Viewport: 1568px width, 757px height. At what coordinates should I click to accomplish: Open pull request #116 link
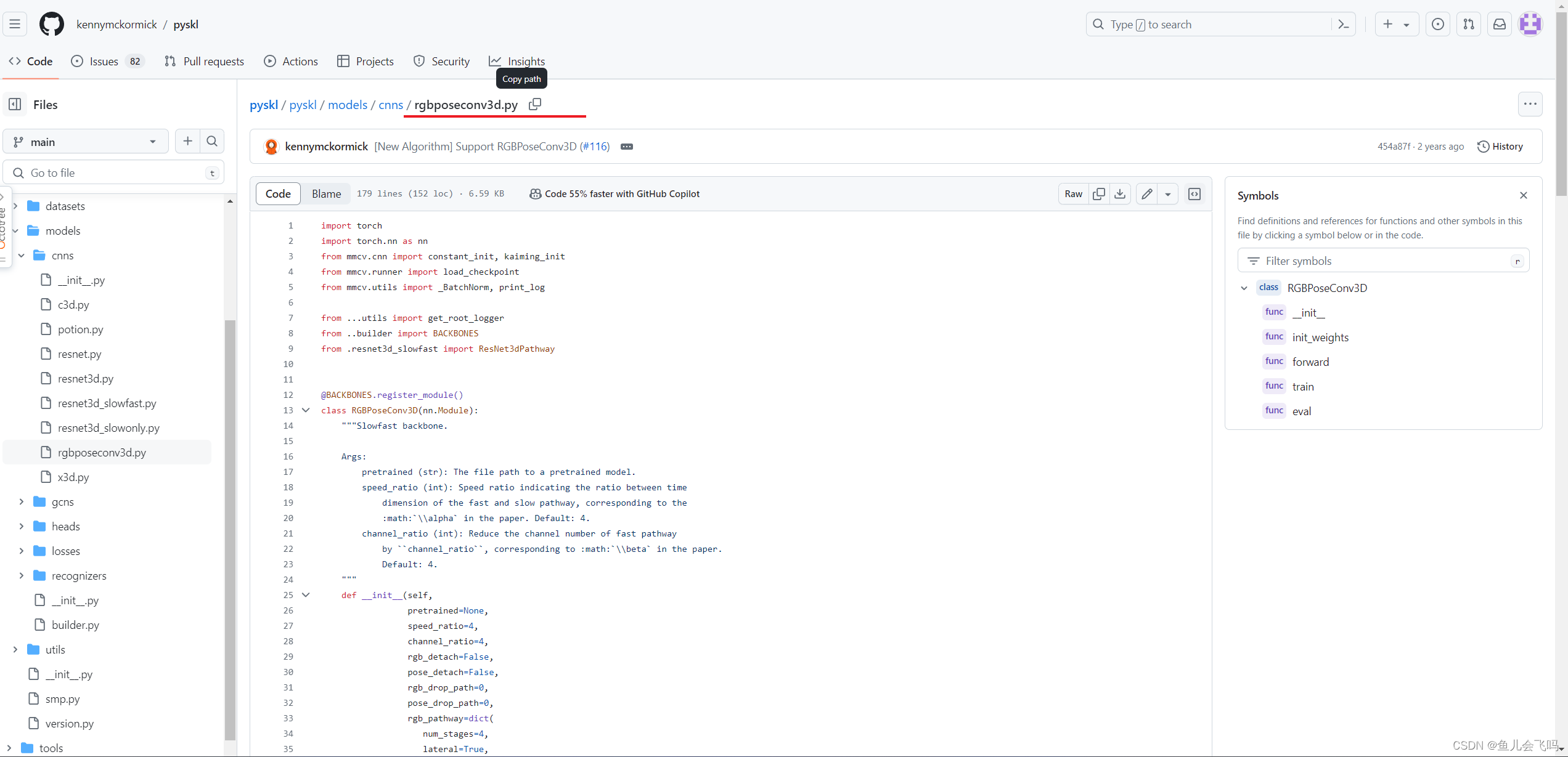[x=594, y=147]
